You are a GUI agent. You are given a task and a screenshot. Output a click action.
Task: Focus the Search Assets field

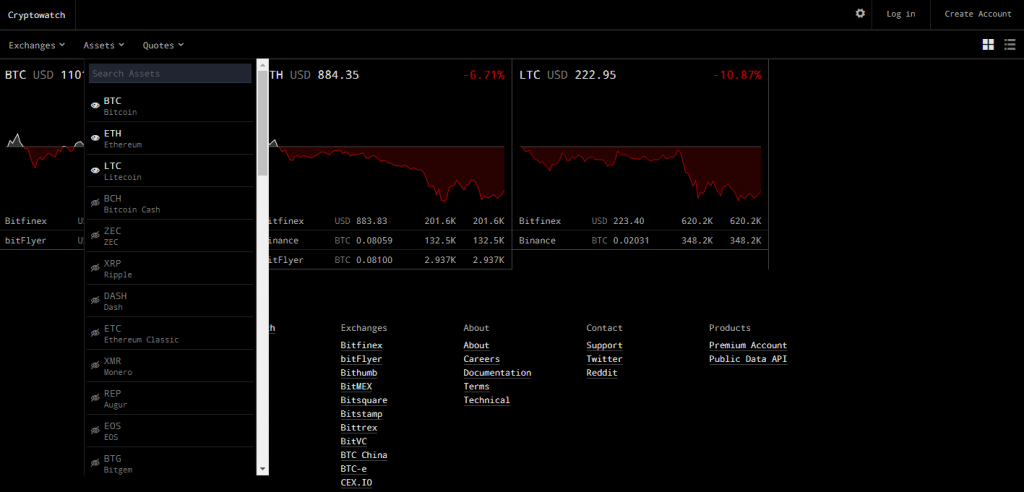click(170, 74)
